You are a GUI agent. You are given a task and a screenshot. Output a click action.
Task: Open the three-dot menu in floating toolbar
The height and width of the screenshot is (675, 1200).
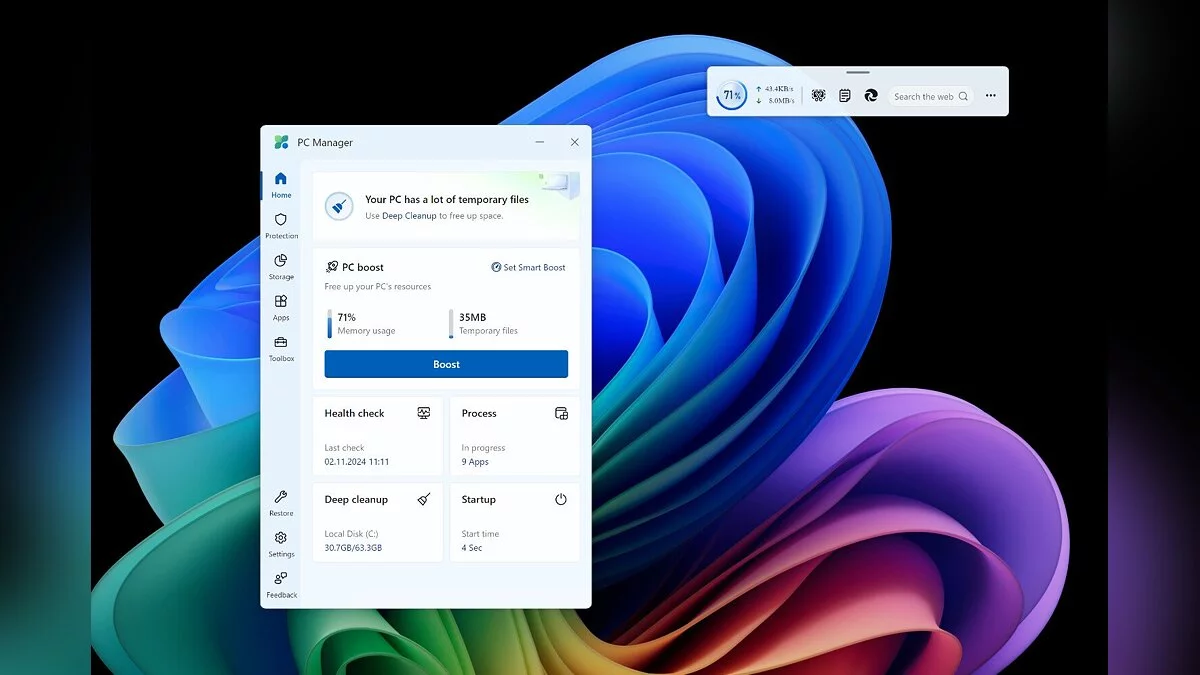pyautogui.click(x=990, y=96)
